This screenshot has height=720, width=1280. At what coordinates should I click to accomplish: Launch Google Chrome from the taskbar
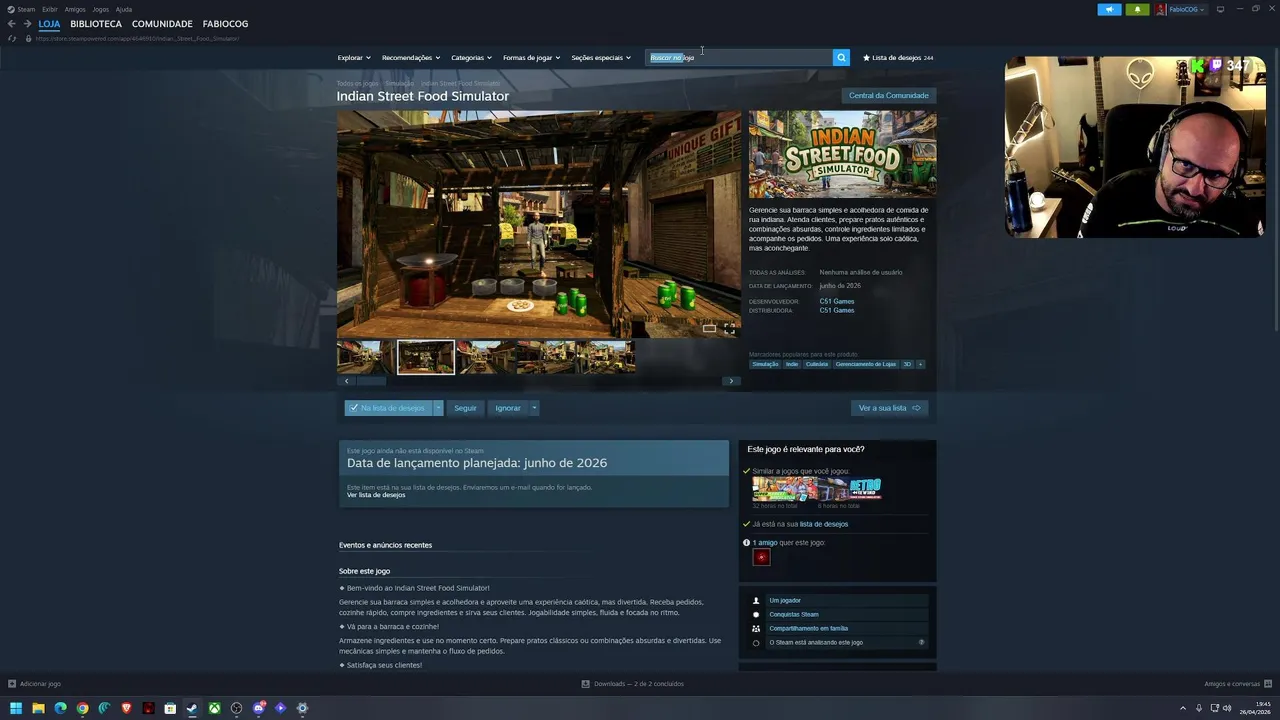point(82,708)
